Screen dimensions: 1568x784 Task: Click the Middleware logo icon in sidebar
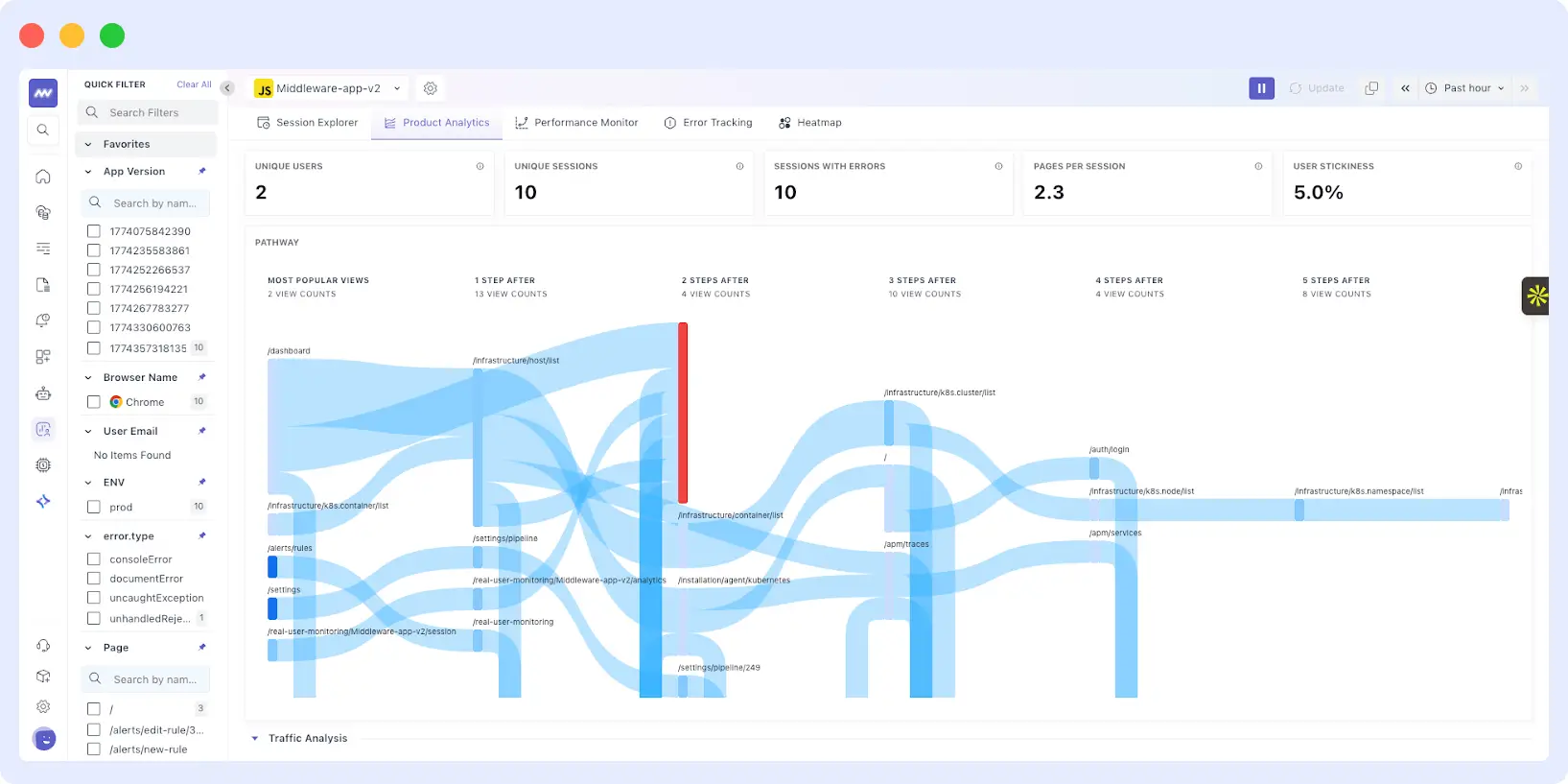click(43, 93)
